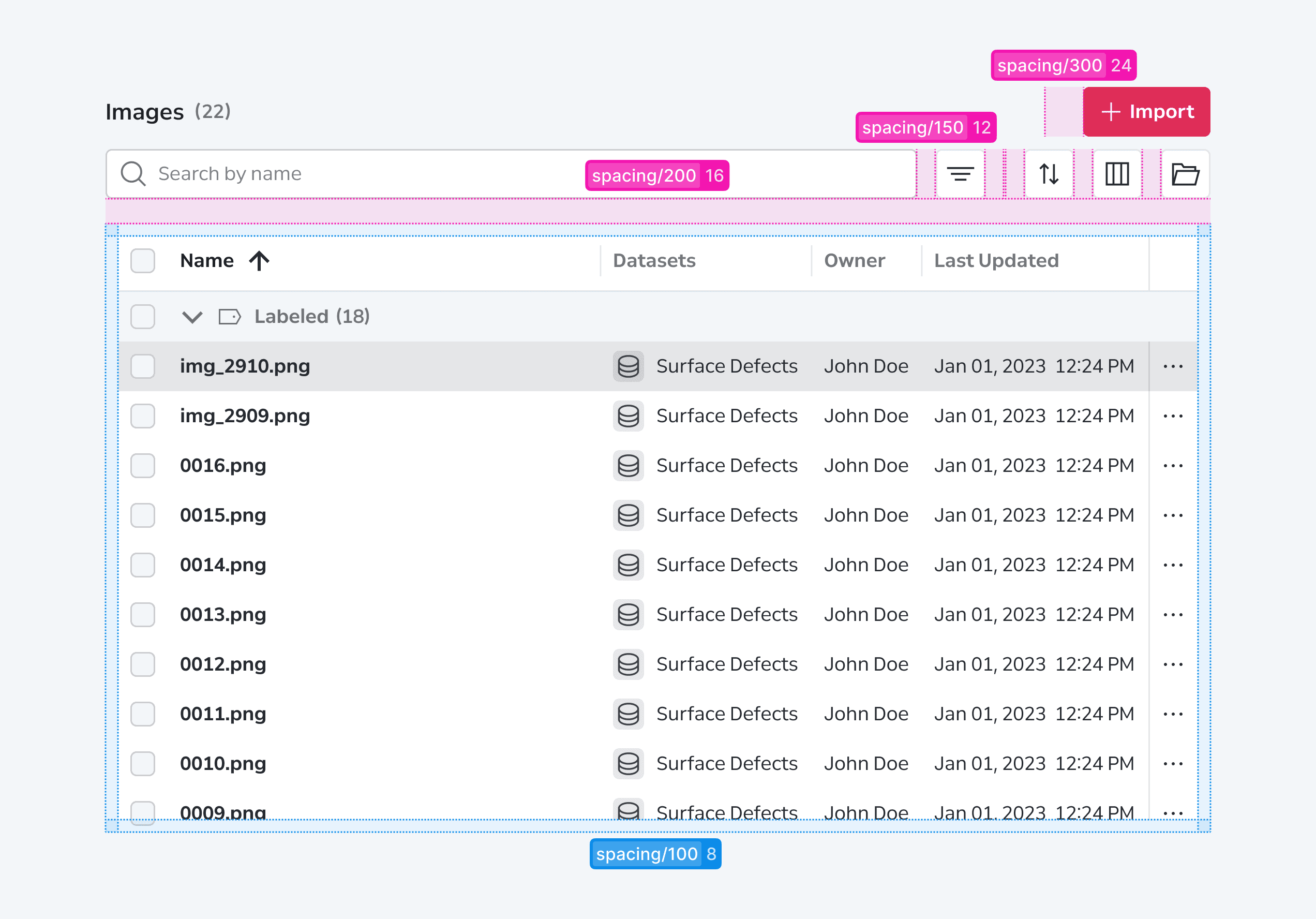1316x919 pixels.
Task: Select the img_2909.png row checkbox
Action: [x=143, y=416]
